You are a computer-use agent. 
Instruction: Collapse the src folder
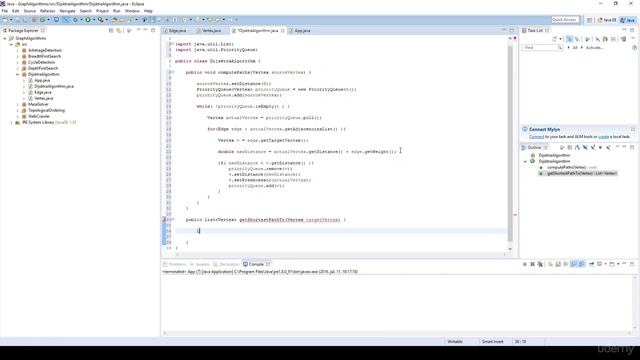11,44
